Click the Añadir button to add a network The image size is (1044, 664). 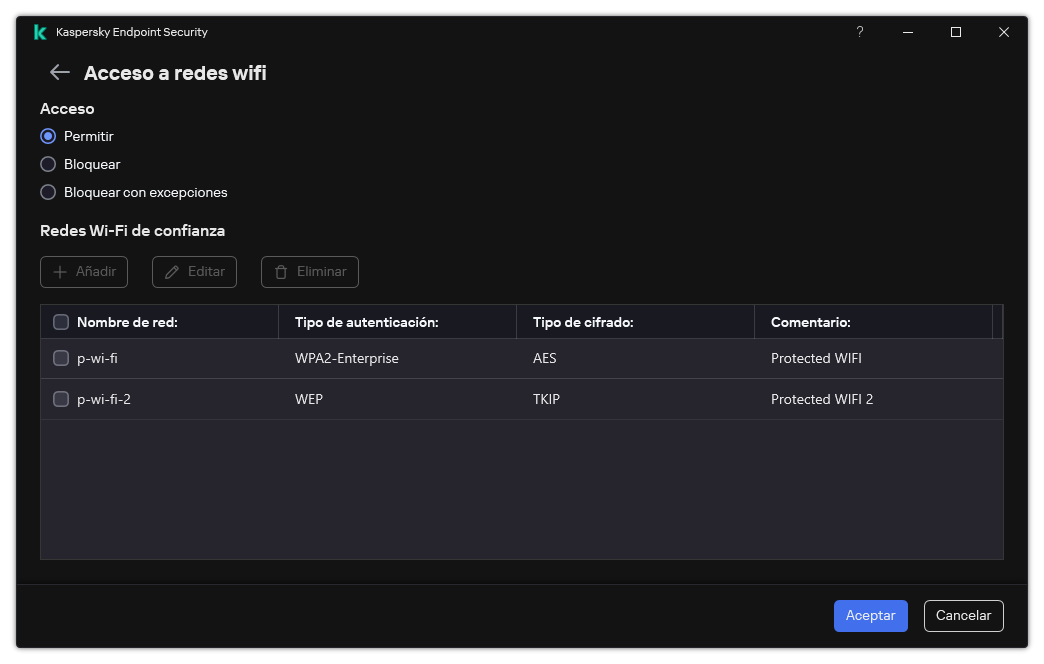click(x=83, y=271)
